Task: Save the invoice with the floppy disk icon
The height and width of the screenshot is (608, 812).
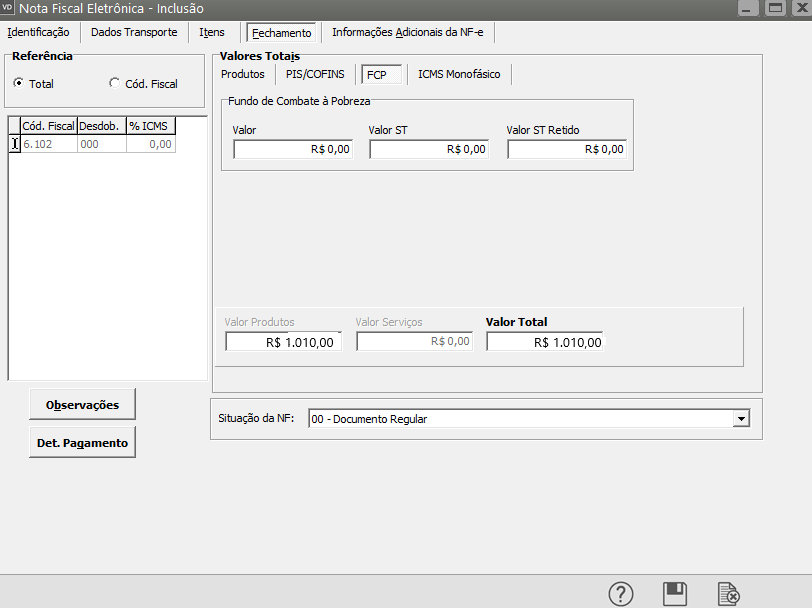Action: [675, 594]
